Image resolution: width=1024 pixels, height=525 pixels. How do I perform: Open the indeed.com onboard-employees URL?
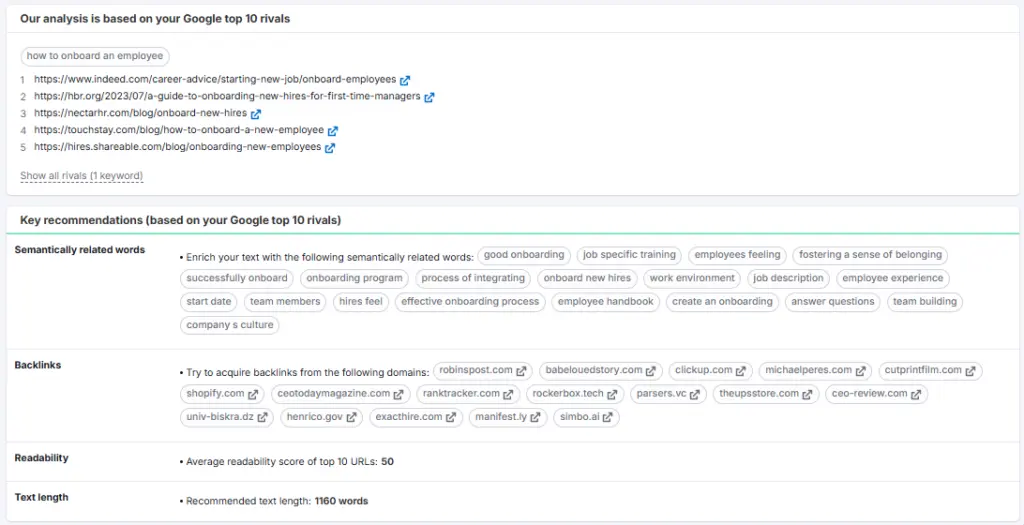tap(214, 80)
